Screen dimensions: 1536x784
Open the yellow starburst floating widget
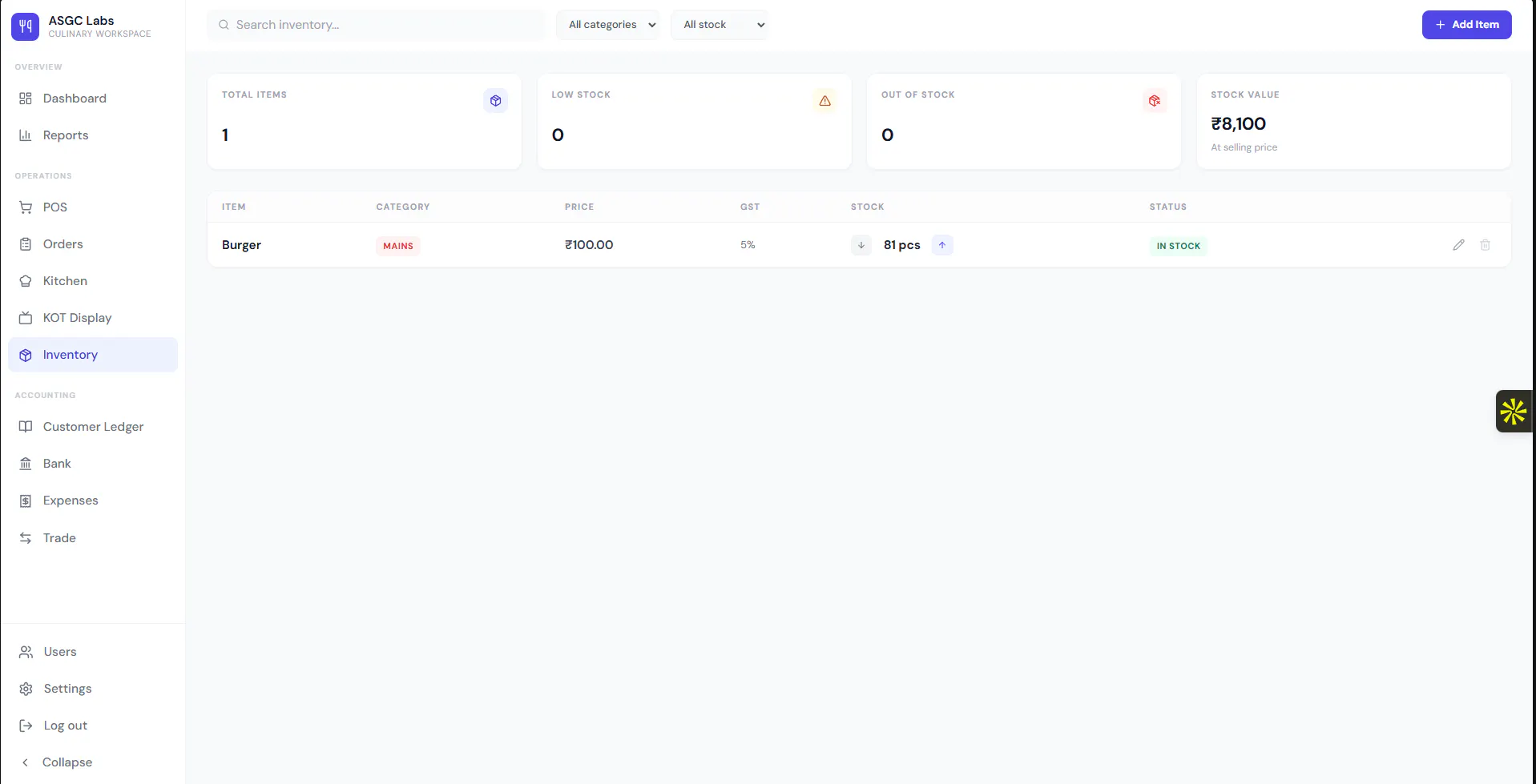coord(1514,412)
